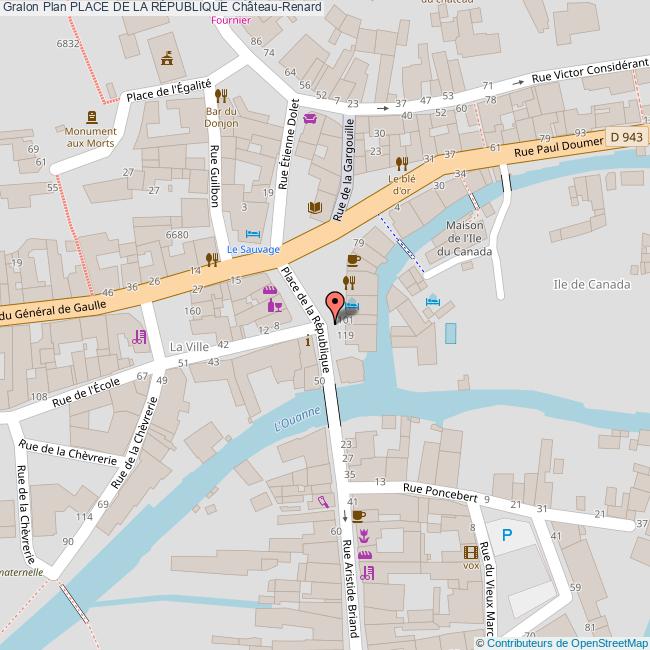Screen dimensions: 650x650
Task: Select the Maison de l'Ile du Canada label
Action: 465,238
